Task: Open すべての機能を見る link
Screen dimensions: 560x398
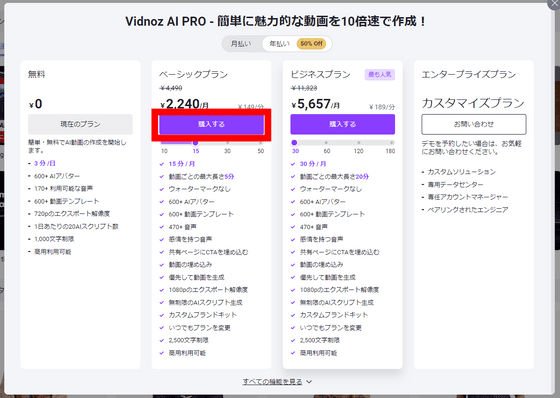Action: tap(272, 382)
